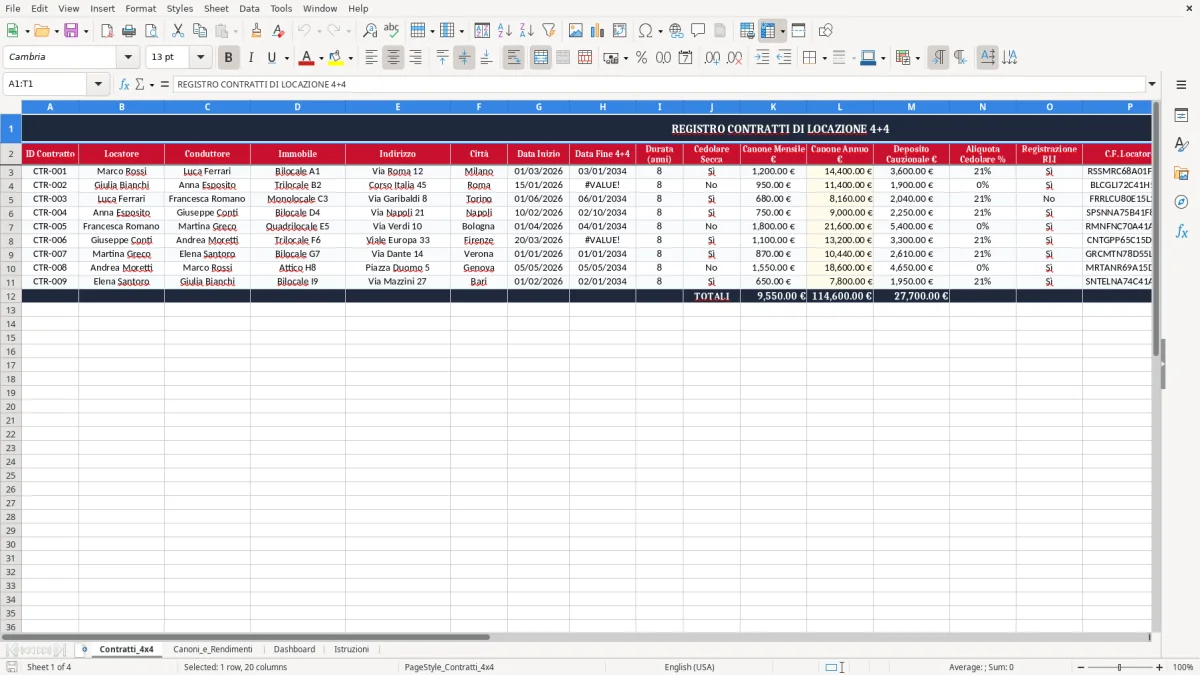Toggle Center Horizontally alignment
This screenshot has width=1200, height=675.
coord(393,58)
